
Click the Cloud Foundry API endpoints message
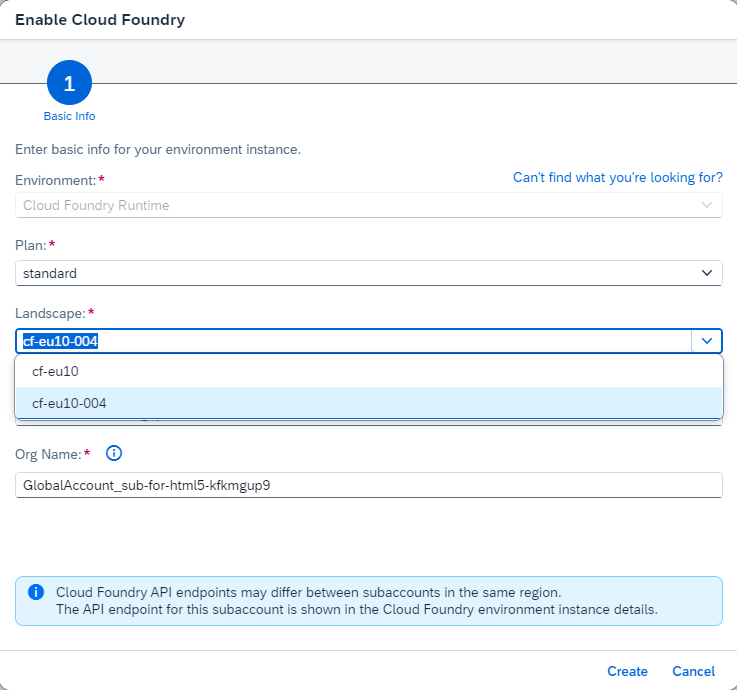click(357, 601)
